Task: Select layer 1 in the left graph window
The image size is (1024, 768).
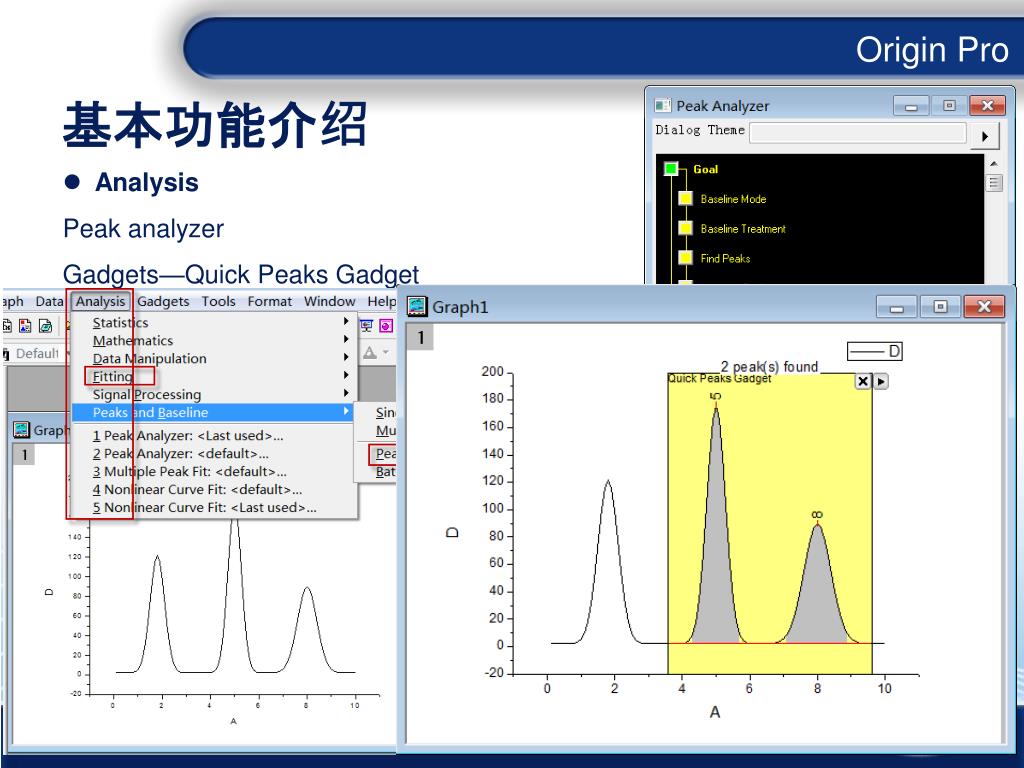Action: tap(24, 455)
